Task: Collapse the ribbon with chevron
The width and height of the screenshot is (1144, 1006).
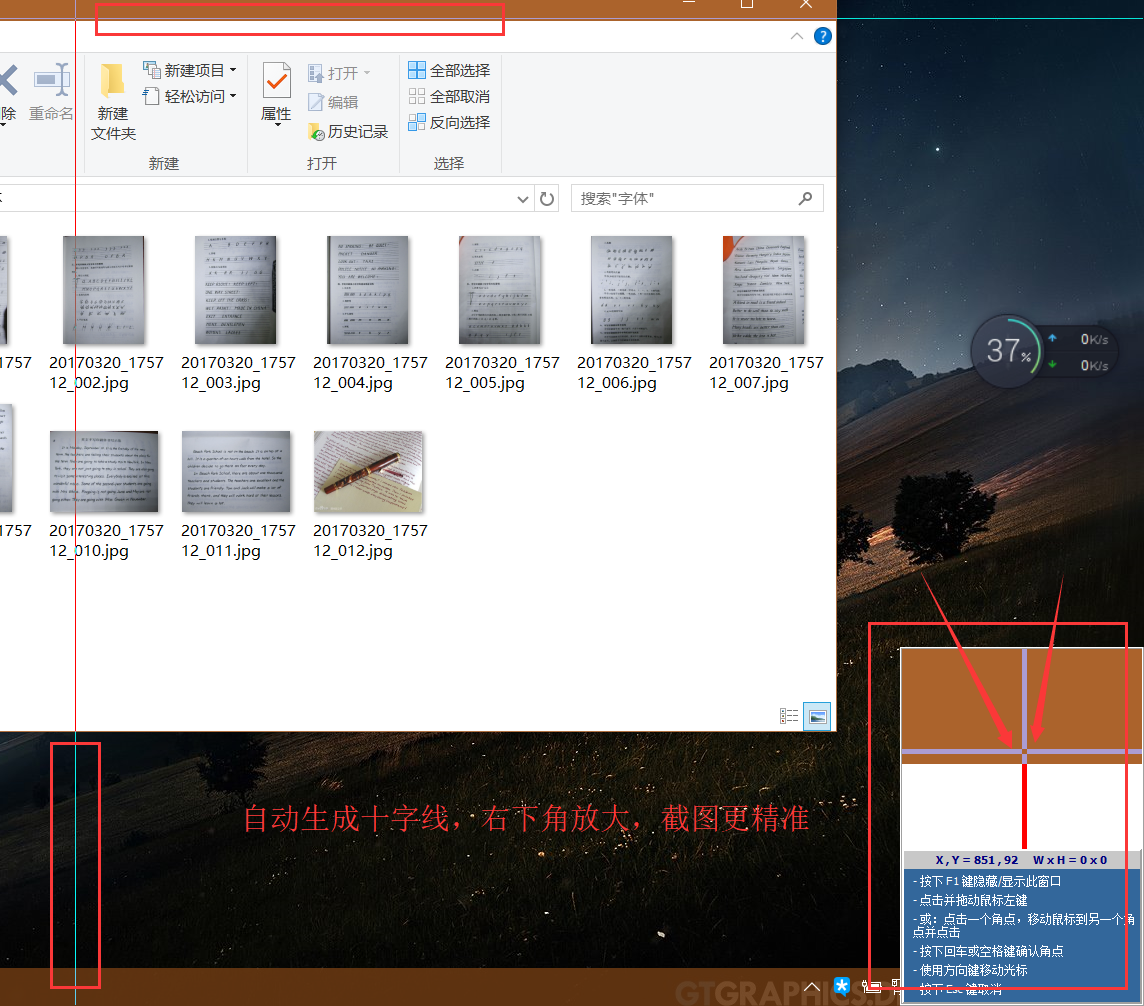Action: [797, 36]
